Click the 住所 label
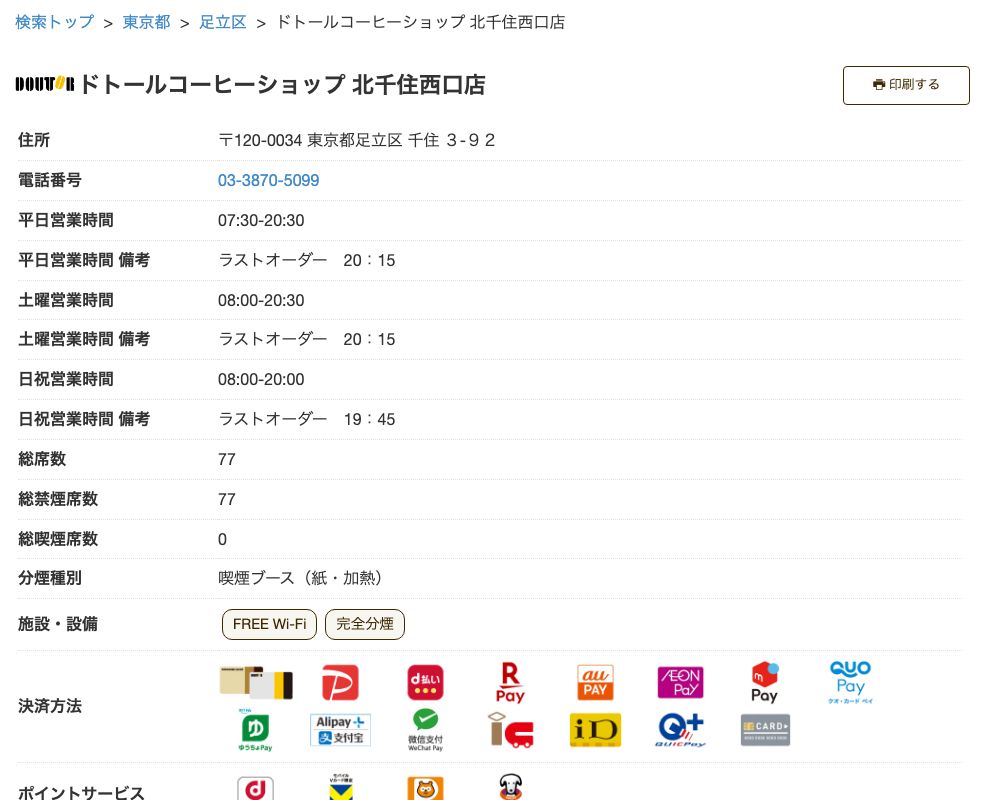This screenshot has width=990, height=800. coord(34,140)
